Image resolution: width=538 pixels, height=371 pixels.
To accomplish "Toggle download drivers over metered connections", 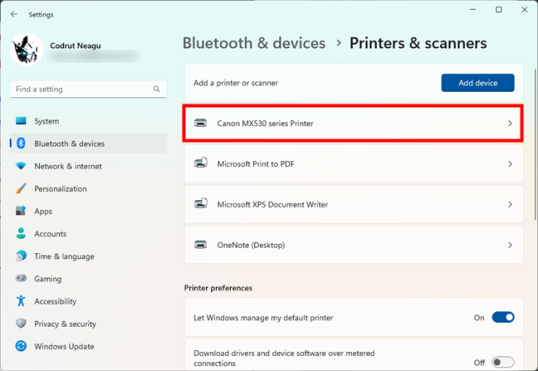I will (x=503, y=362).
